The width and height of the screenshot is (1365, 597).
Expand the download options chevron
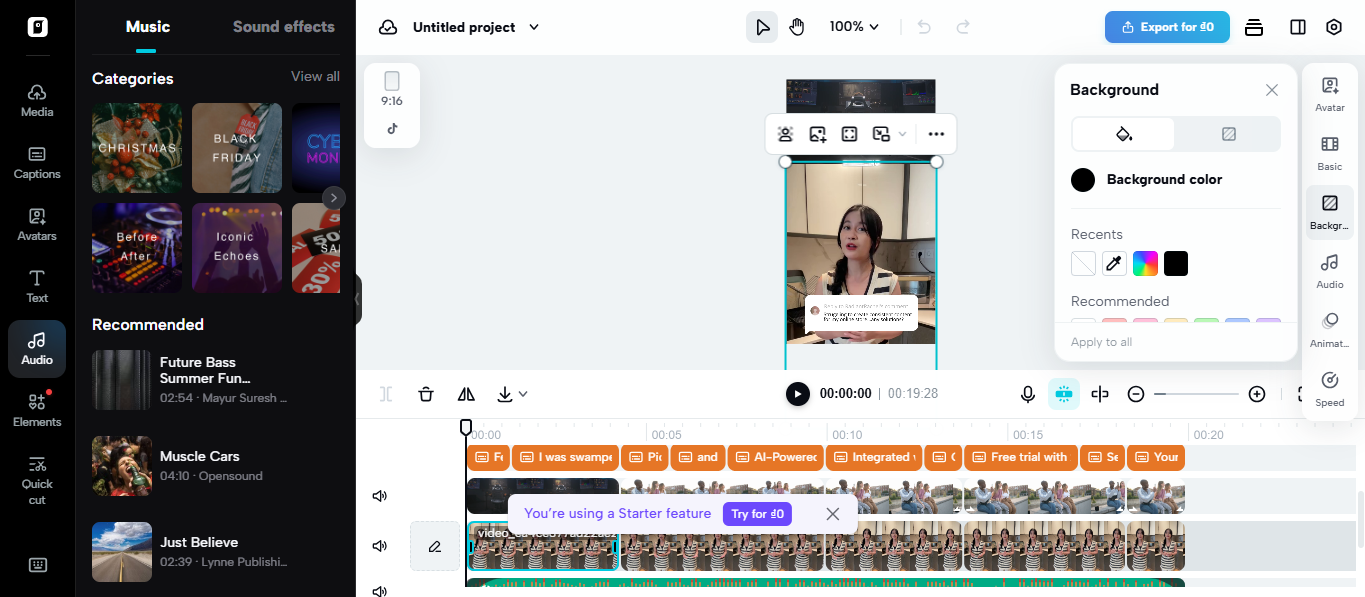click(523, 393)
